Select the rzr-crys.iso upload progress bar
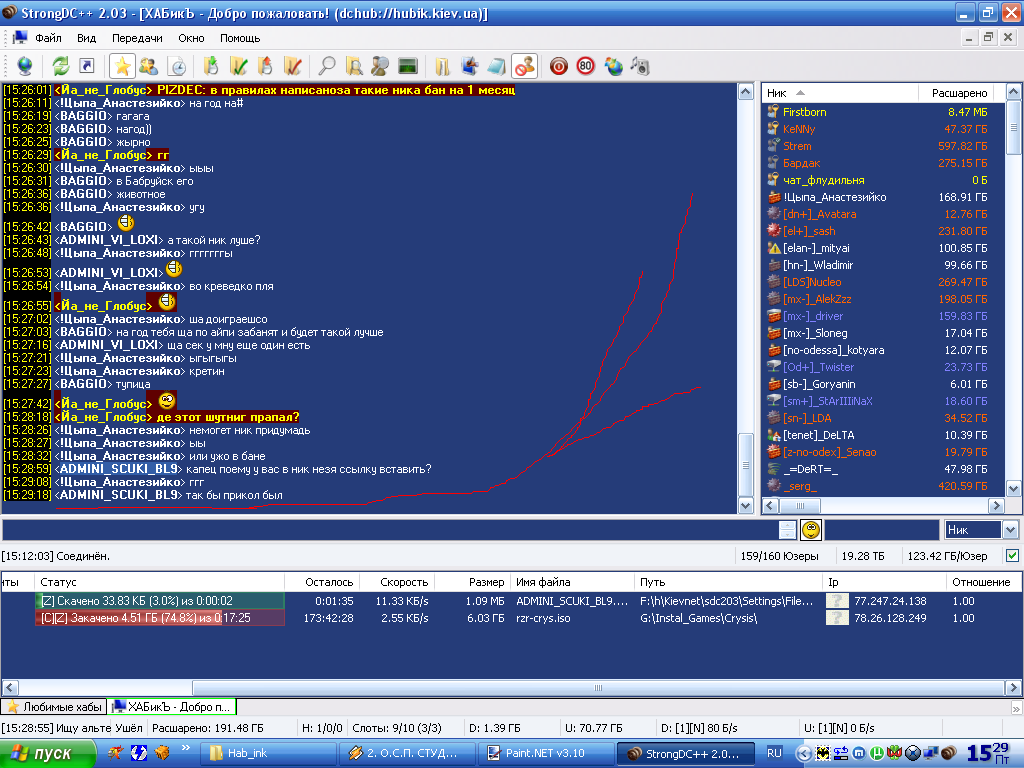 click(x=160, y=618)
